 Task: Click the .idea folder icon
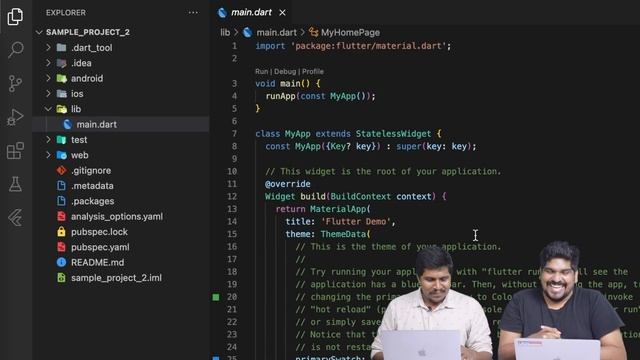coord(62,63)
